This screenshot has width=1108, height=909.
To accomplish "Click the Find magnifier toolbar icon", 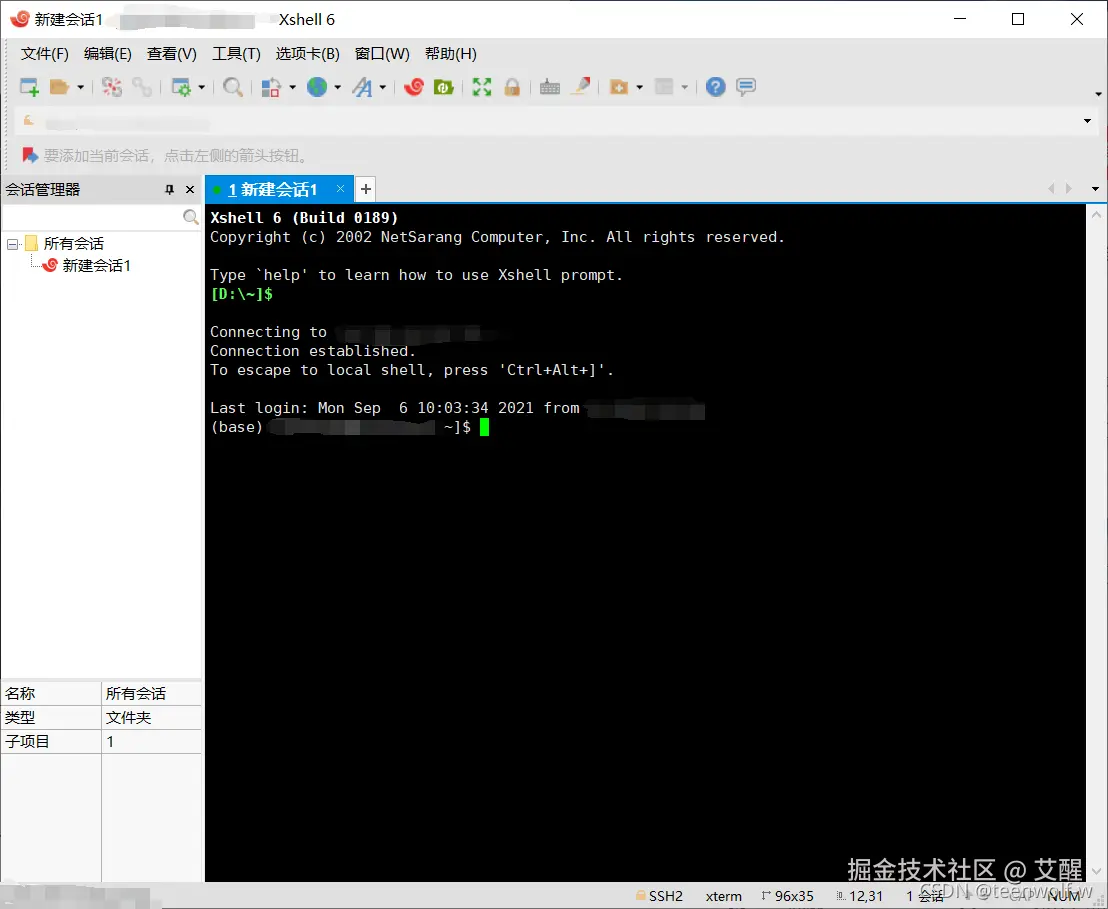I will click(232, 87).
